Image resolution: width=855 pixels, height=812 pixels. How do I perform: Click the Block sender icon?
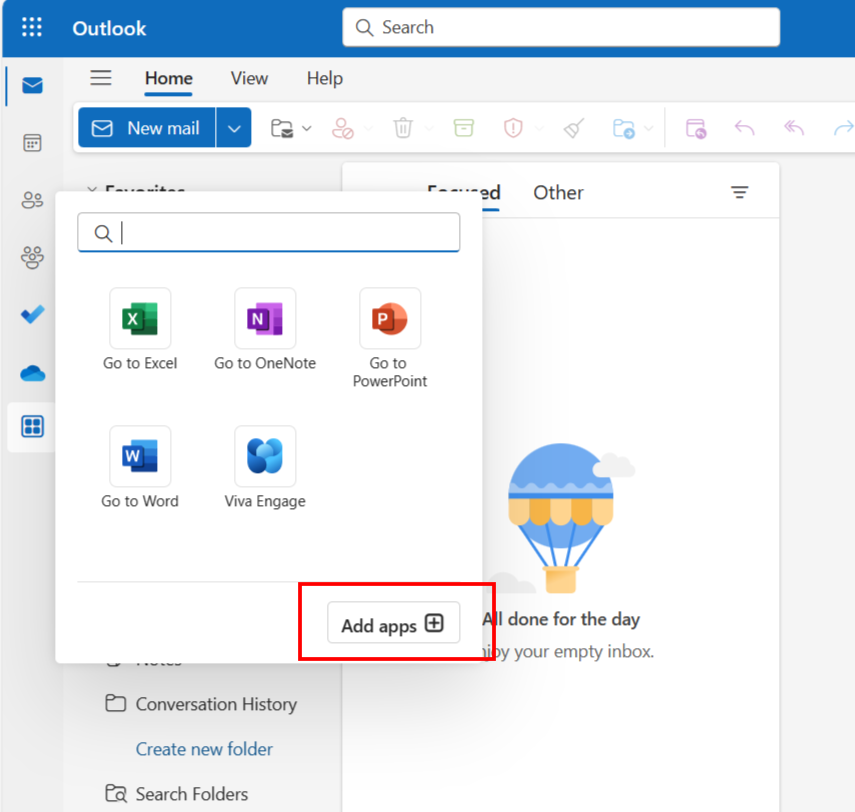pos(343,129)
